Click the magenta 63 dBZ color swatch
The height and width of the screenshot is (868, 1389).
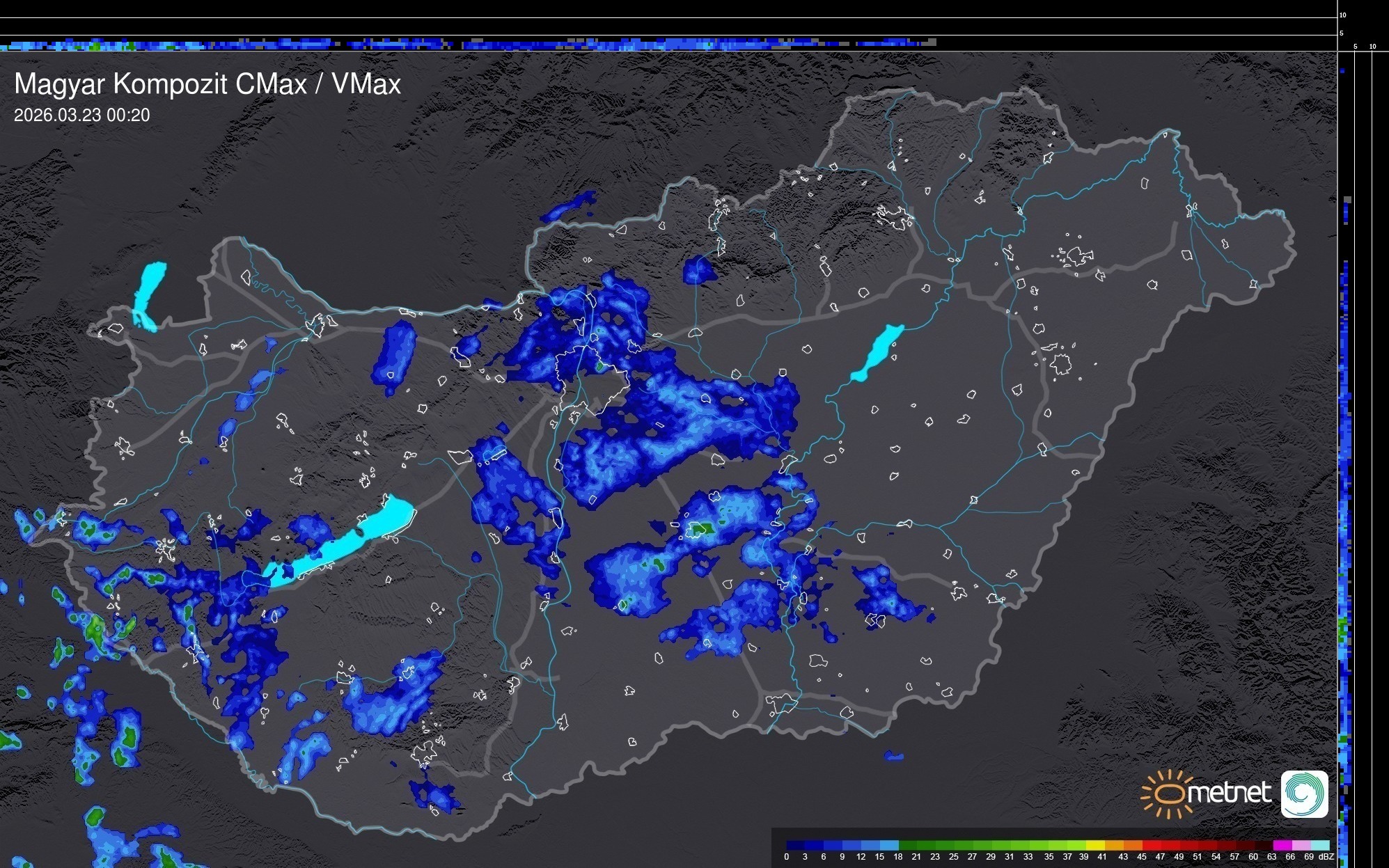(x=1283, y=845)
